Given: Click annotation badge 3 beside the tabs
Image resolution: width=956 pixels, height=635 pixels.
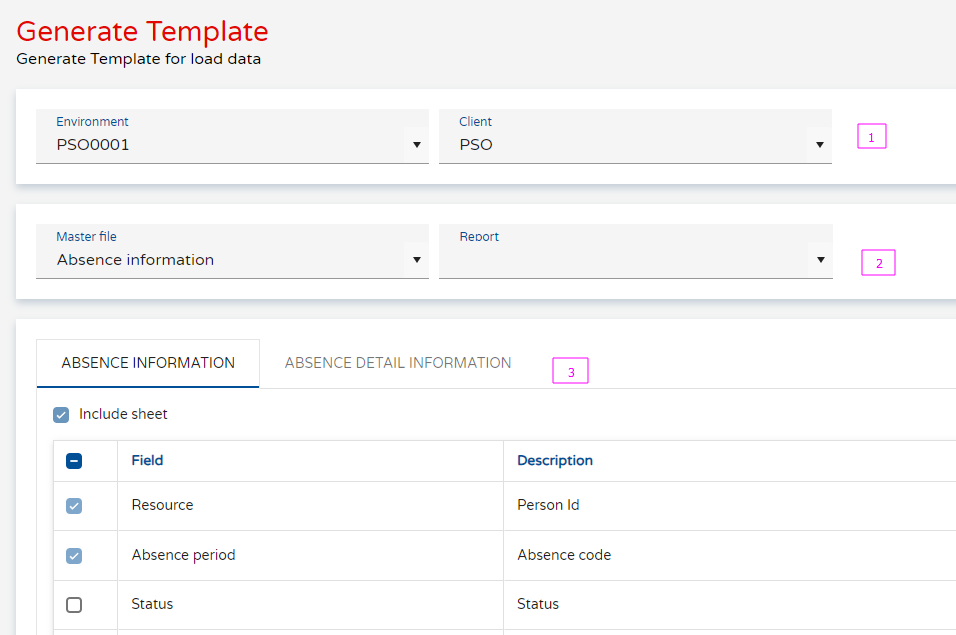Looking at the screenshot, I should pyautogui.click(x=570, y=370).
